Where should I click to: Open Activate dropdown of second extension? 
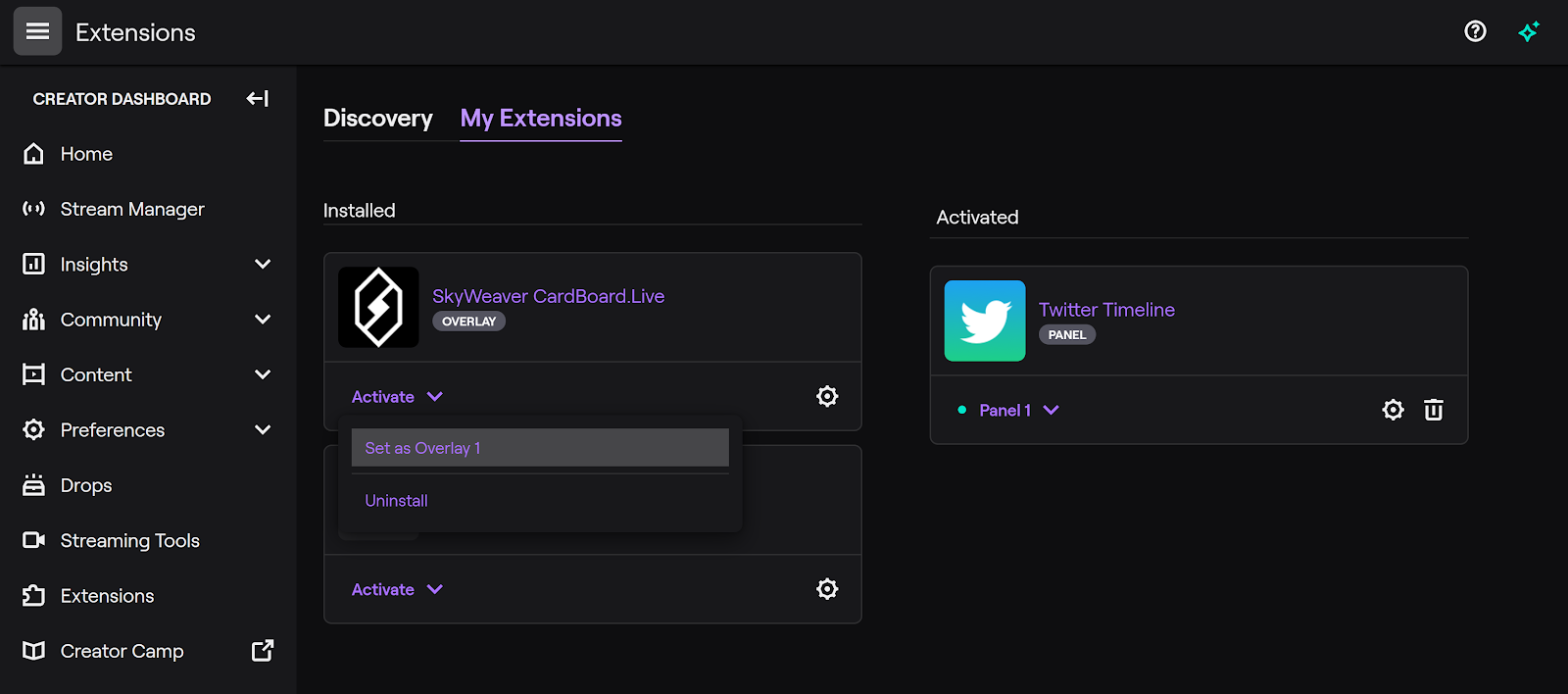click(397, 589)
